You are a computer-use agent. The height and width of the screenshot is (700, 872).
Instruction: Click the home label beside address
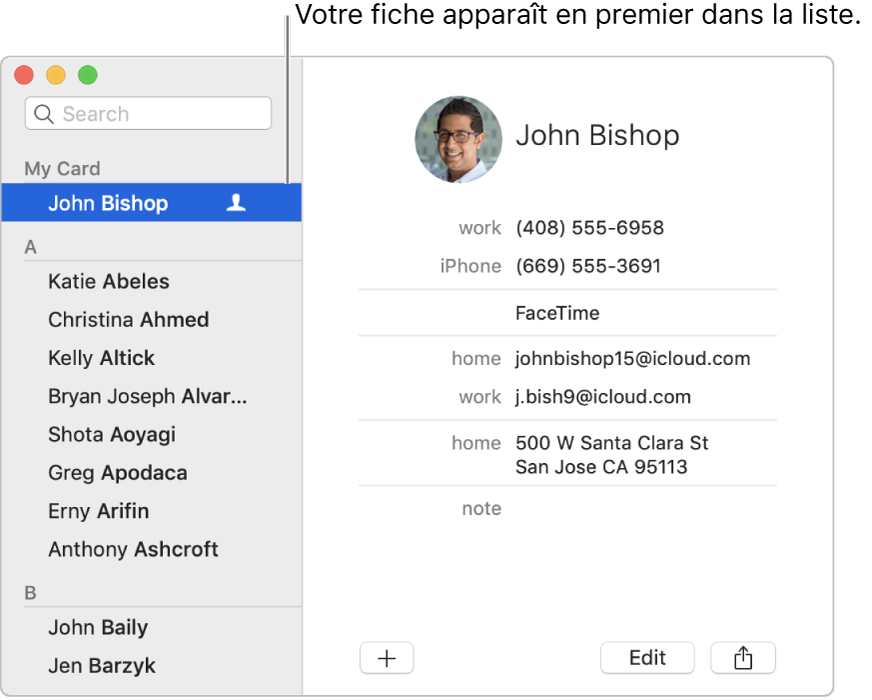[476, 443]
